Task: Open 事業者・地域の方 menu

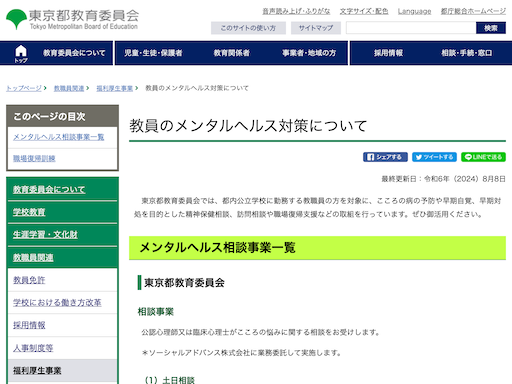Action: point(309,53)
